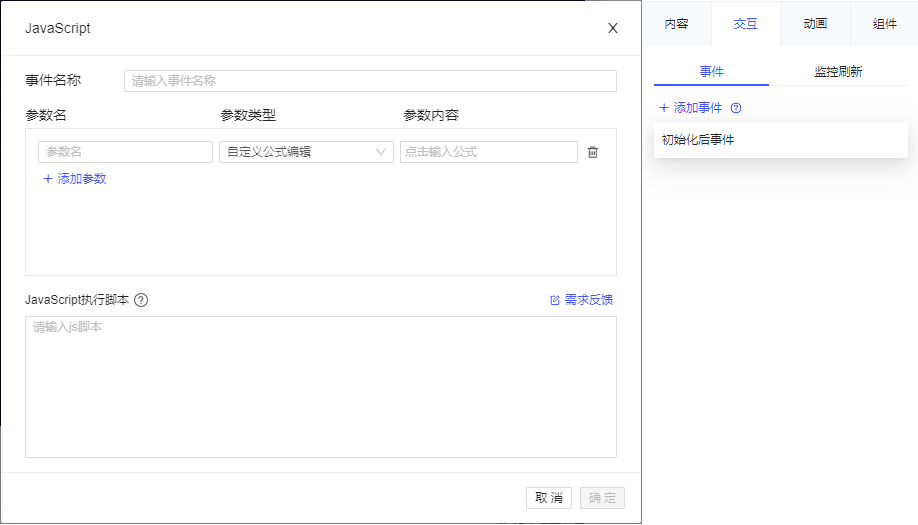Switch to the 内容 tab
Screen dimensions: 918x525
[677, 24]
